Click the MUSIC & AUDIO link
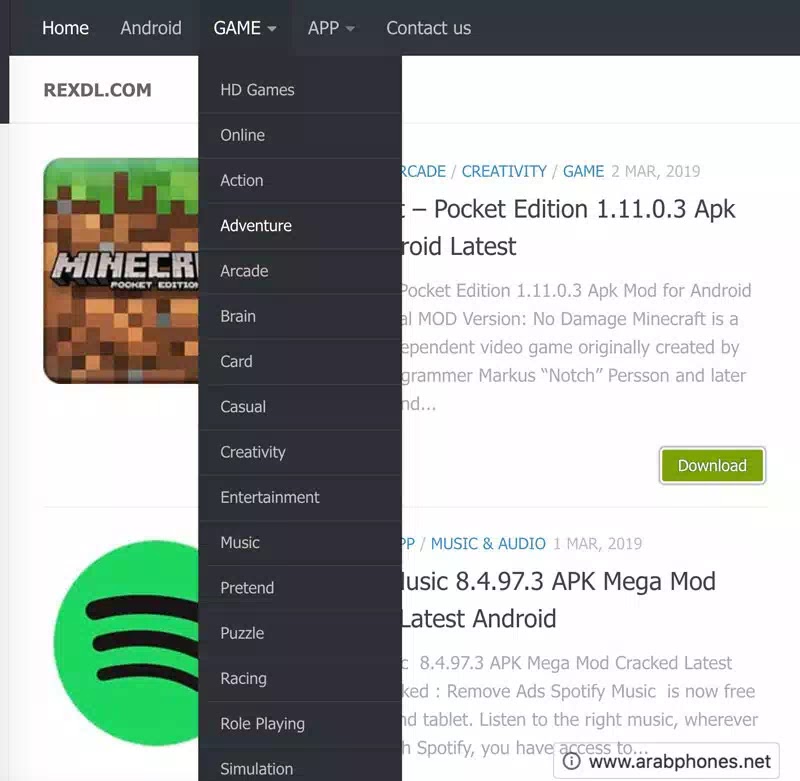Image resolution: width=800 pixels, height=781 pixels. 488,544
